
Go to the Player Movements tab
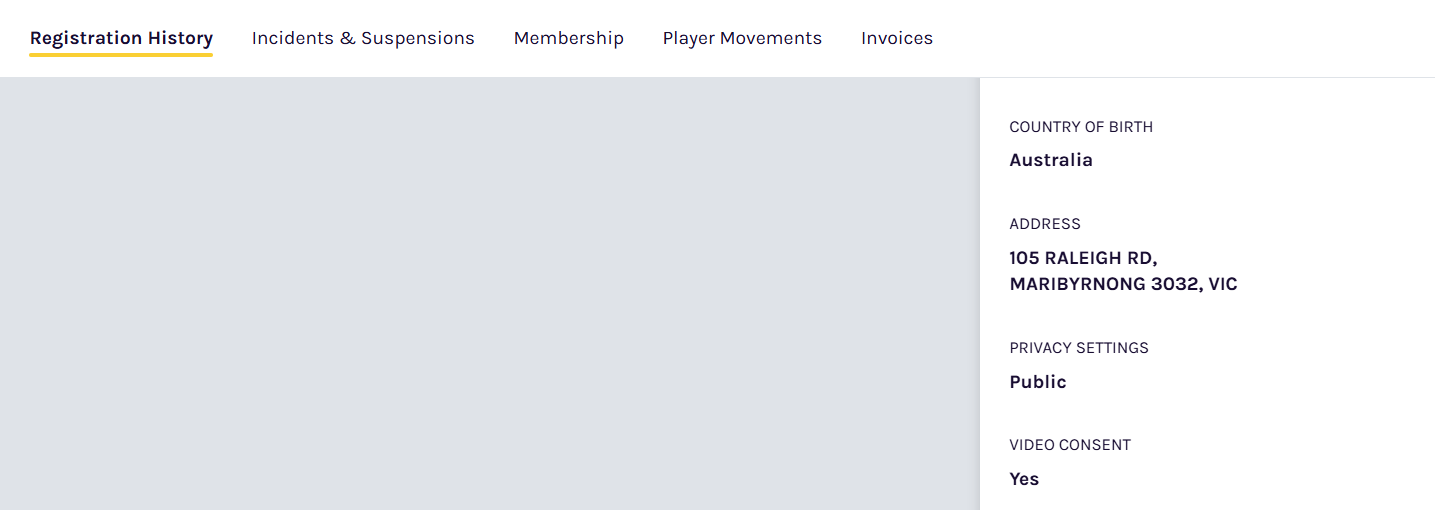(742, 38)
